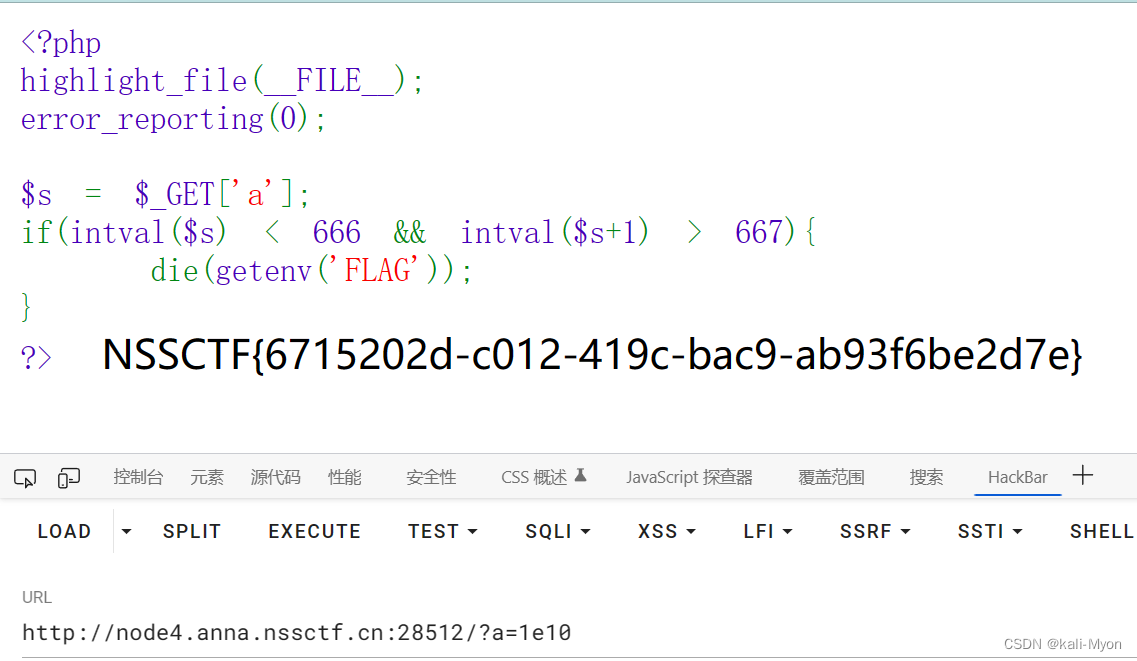Open the 搜索 tab
This screenshot has width=1137, height=661.
pyautogui.click(x=927, y=478)
